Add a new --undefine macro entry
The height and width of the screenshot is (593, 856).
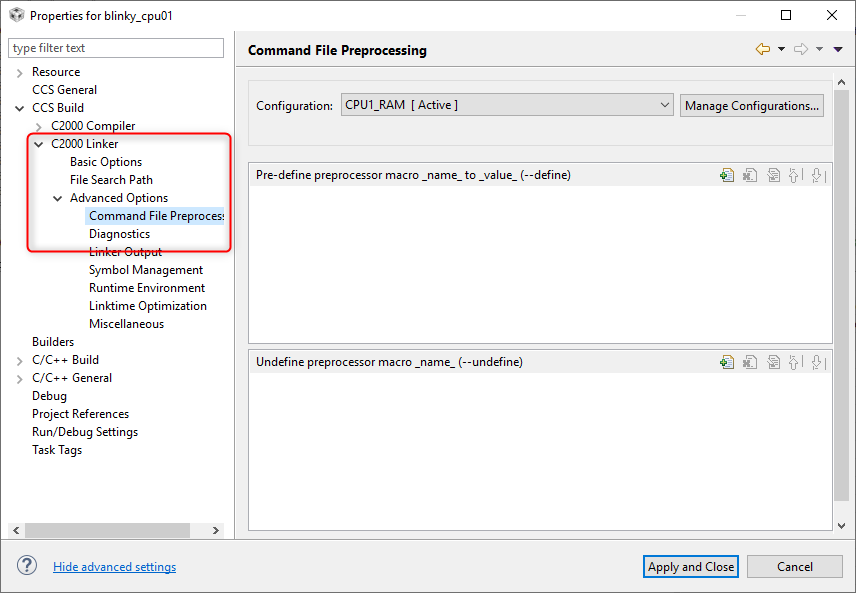[727, 362]
